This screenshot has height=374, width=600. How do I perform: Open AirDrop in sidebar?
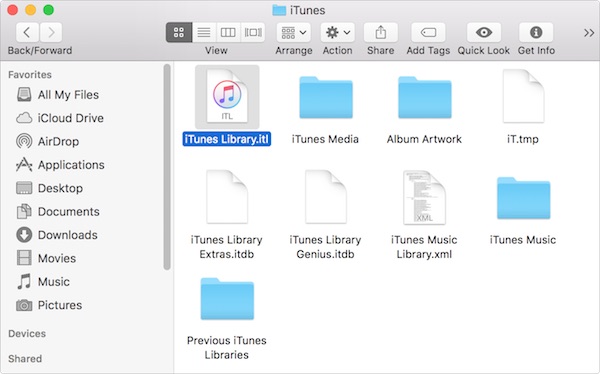(x=47, y=141)
